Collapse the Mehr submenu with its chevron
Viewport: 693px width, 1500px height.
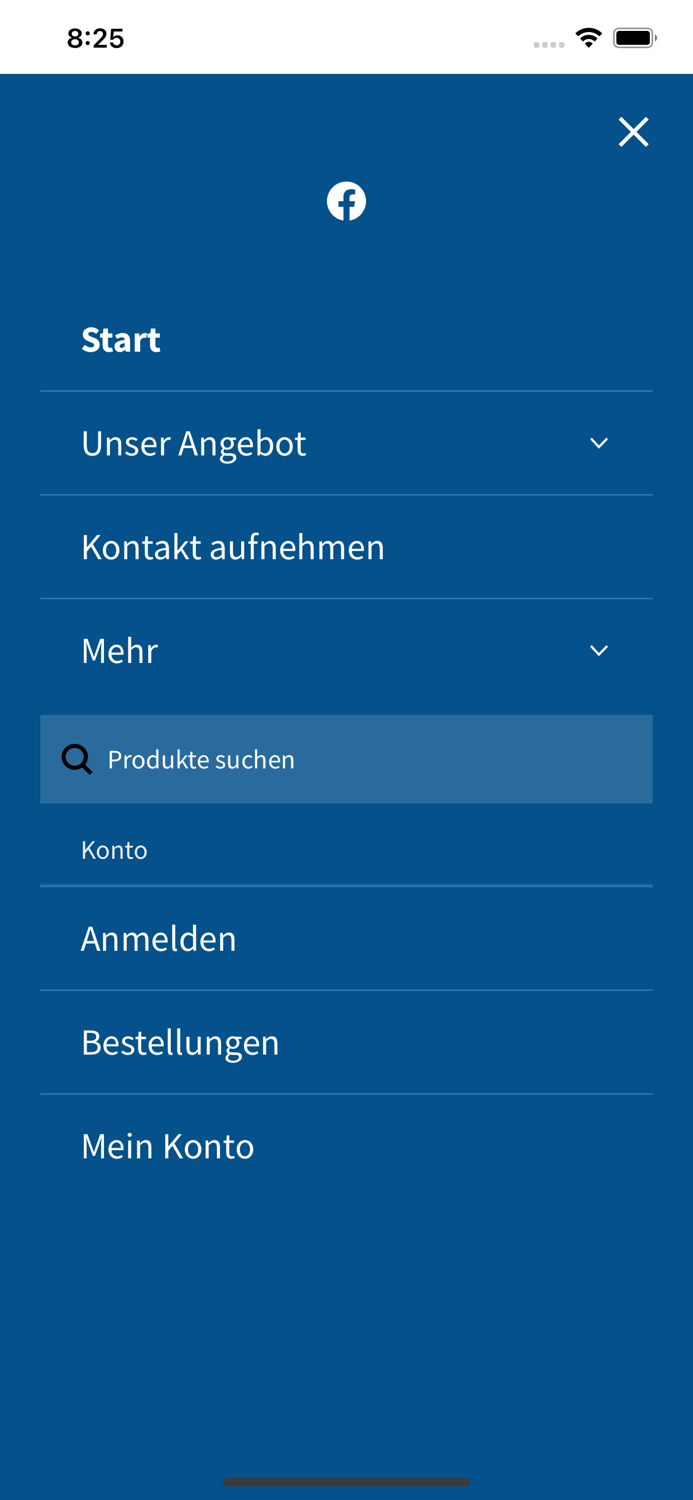pyautogui.click(x=599, y=649)
